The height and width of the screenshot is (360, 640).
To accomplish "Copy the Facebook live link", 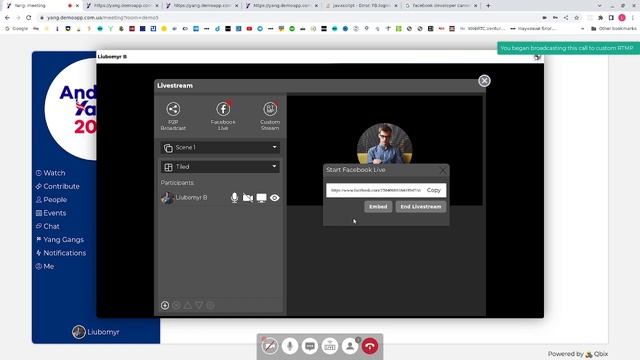I will click(x=433, y=190).
